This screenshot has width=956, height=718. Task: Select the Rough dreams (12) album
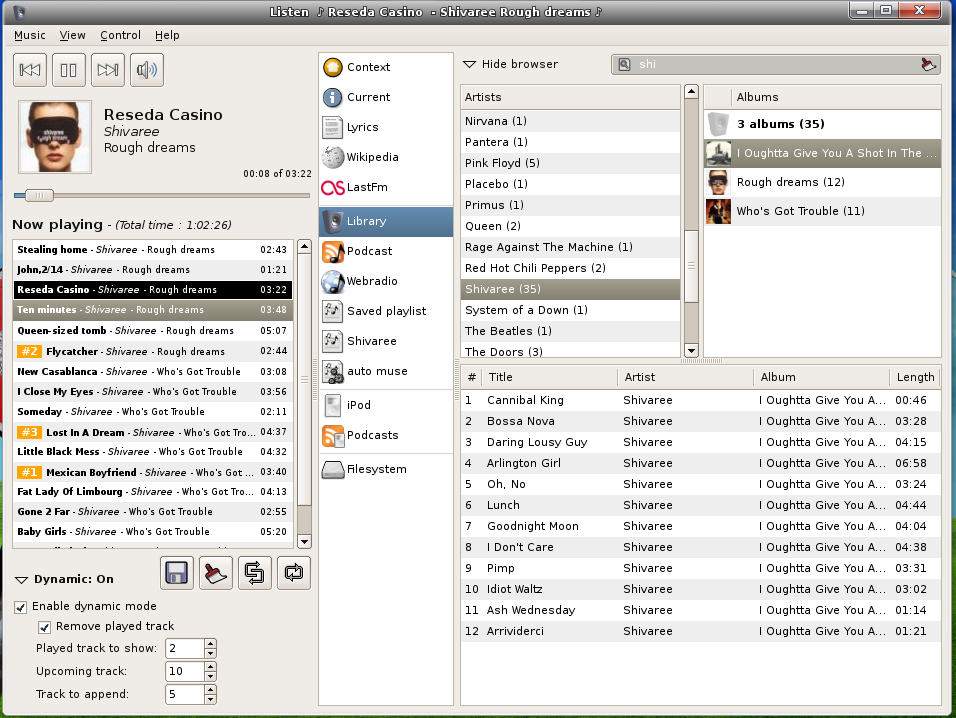(x=822, y=182)
